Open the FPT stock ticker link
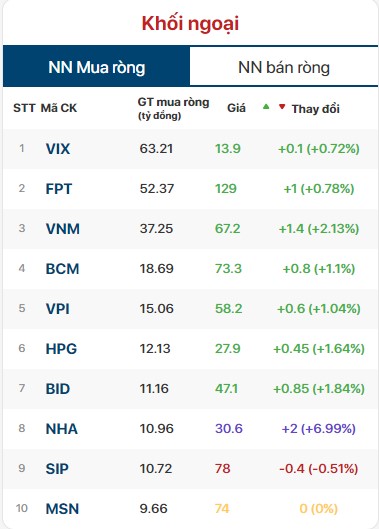 click(x=59, y=189)
